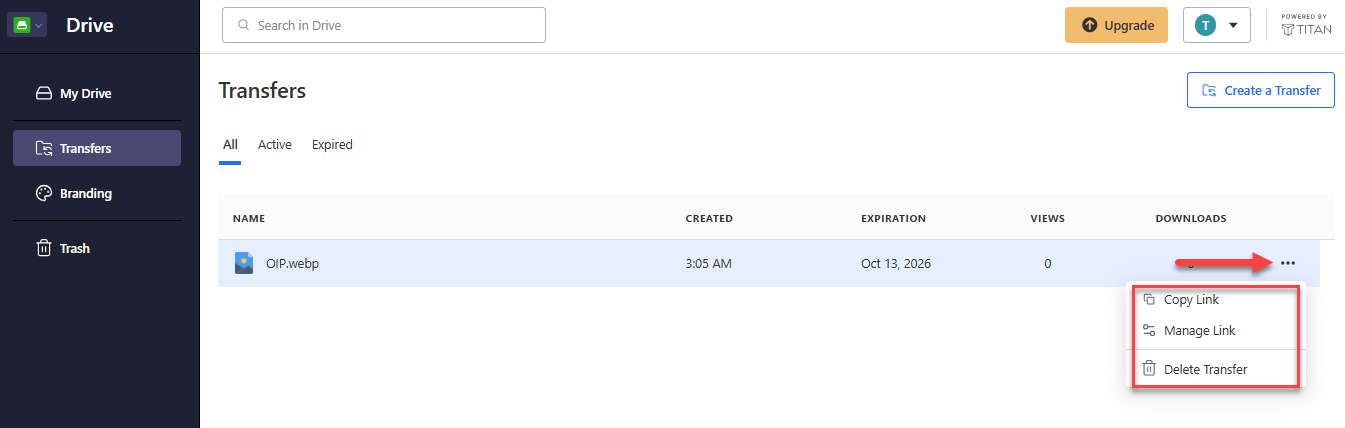This screenshot has width=1345, height=428.
Task: Switch to the Expired tab
Action: 332,144
